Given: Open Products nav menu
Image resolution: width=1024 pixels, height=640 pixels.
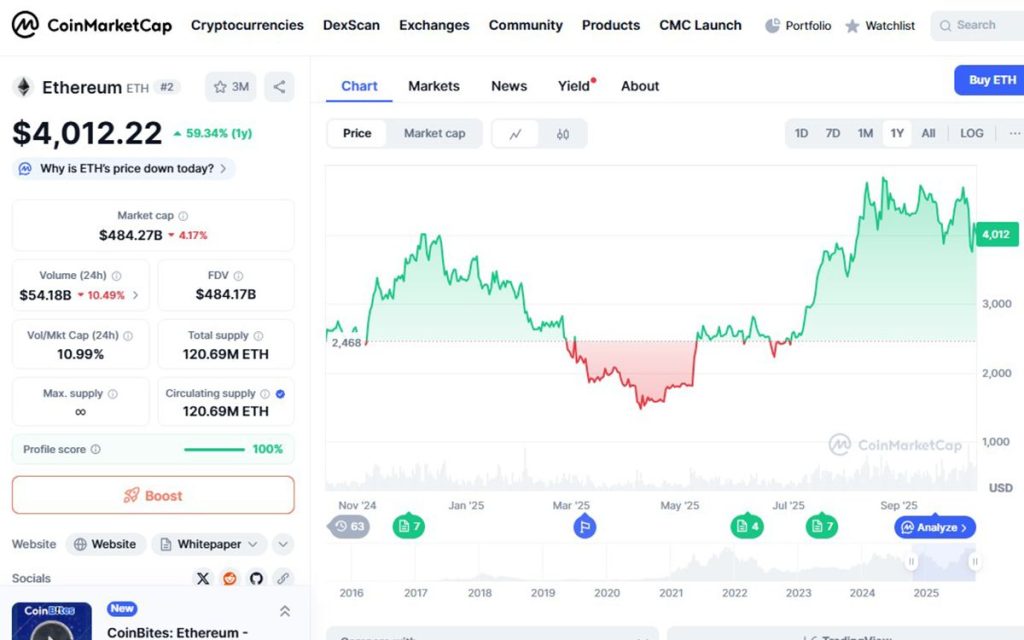Looking at the screenshot, I should click(611, 25).
